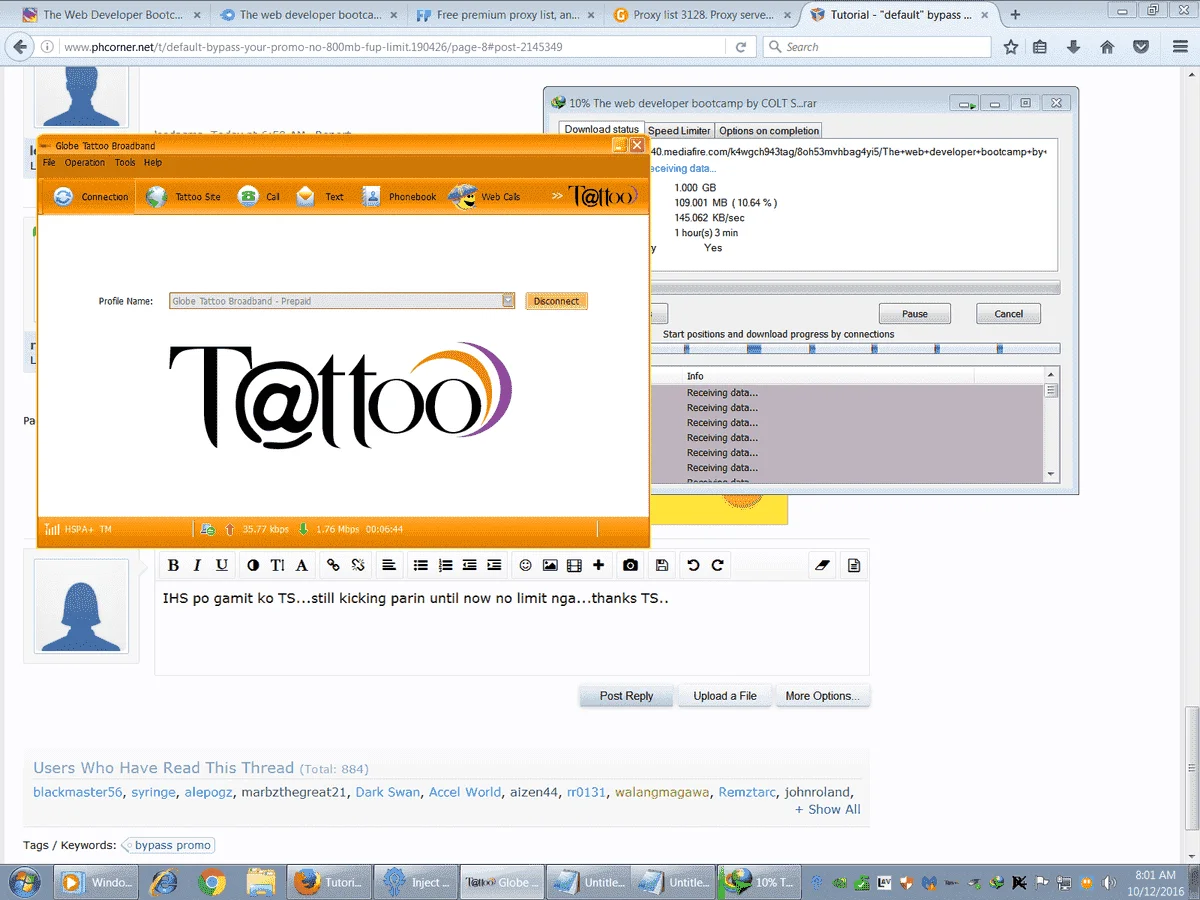Toggle italic formatting in reply editor
The height and width of the screenshot is (900, 1200).
197,565
